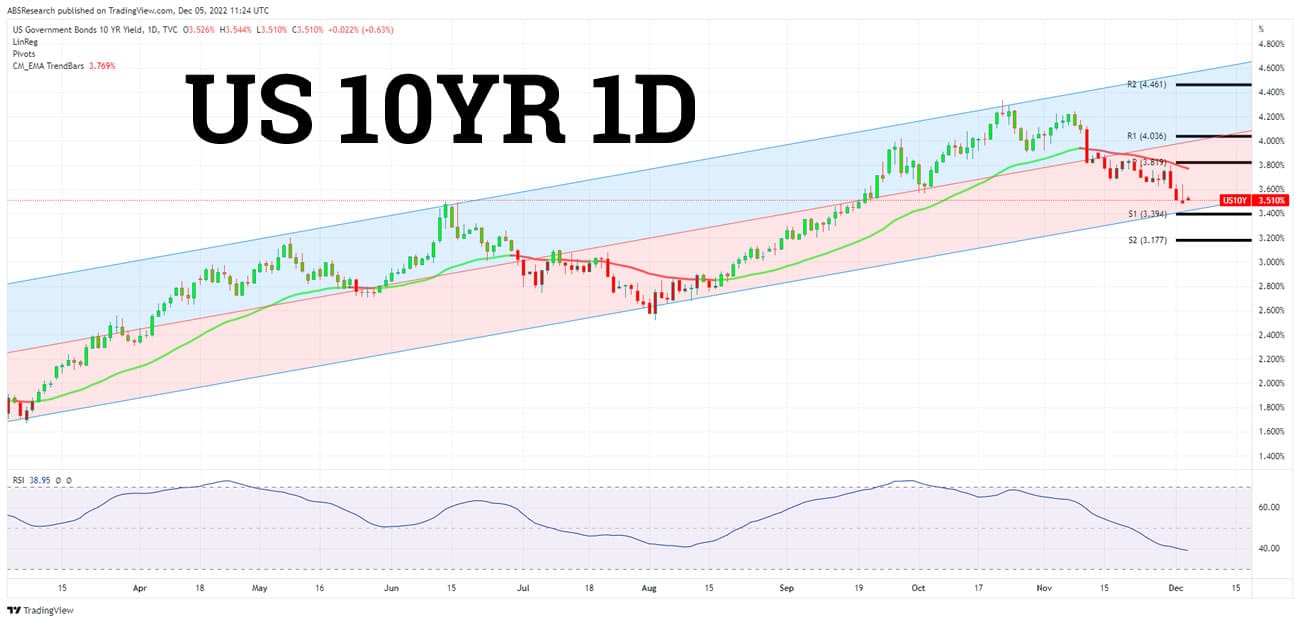Click the 3.800% price axis label
1300x623 pixels.
tap(1271, 166)
